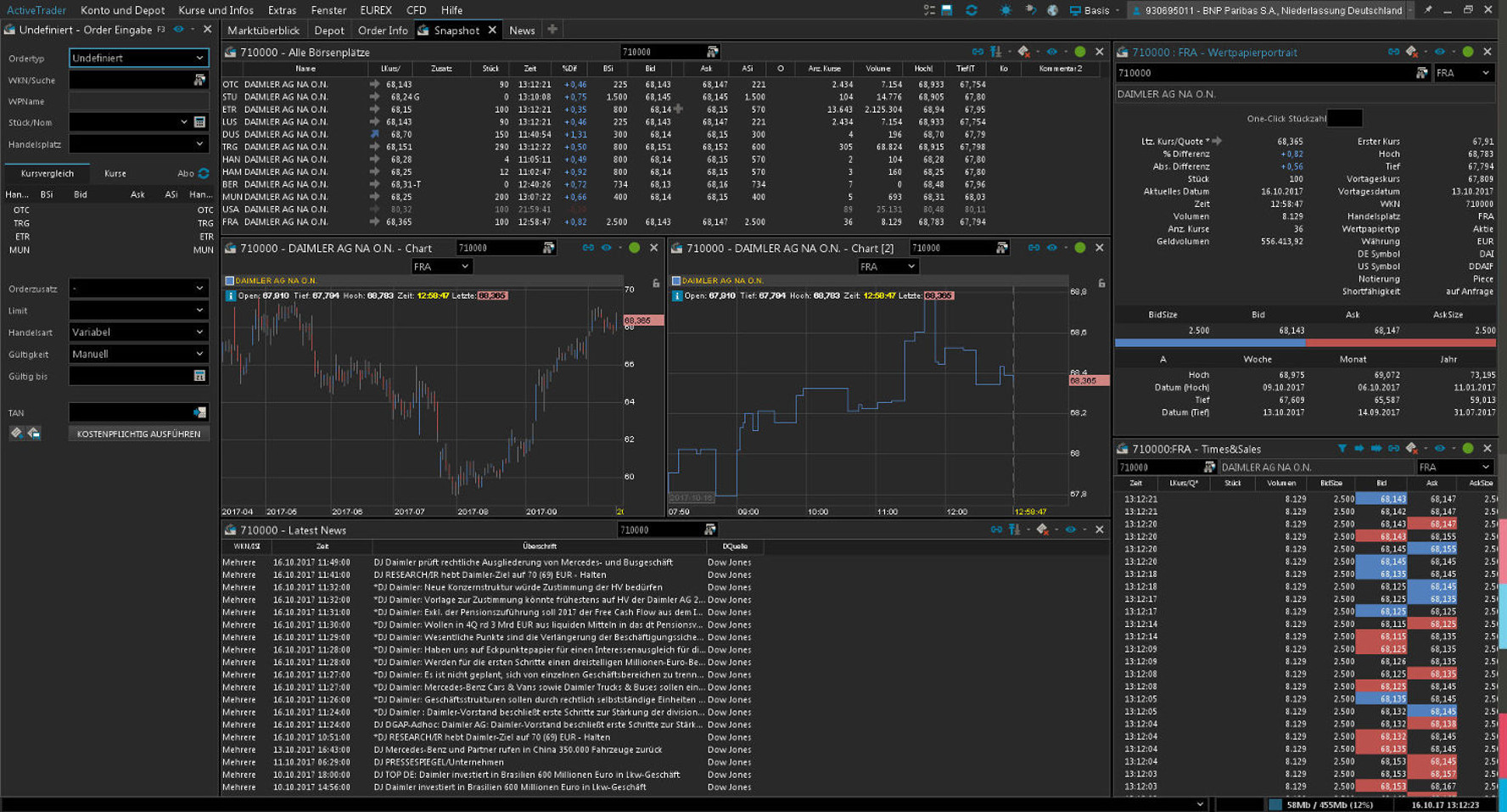This screenshot has height=812, width=1507.
Task: Open the Konto und Depot menu
Action: [x=122, y=10]
